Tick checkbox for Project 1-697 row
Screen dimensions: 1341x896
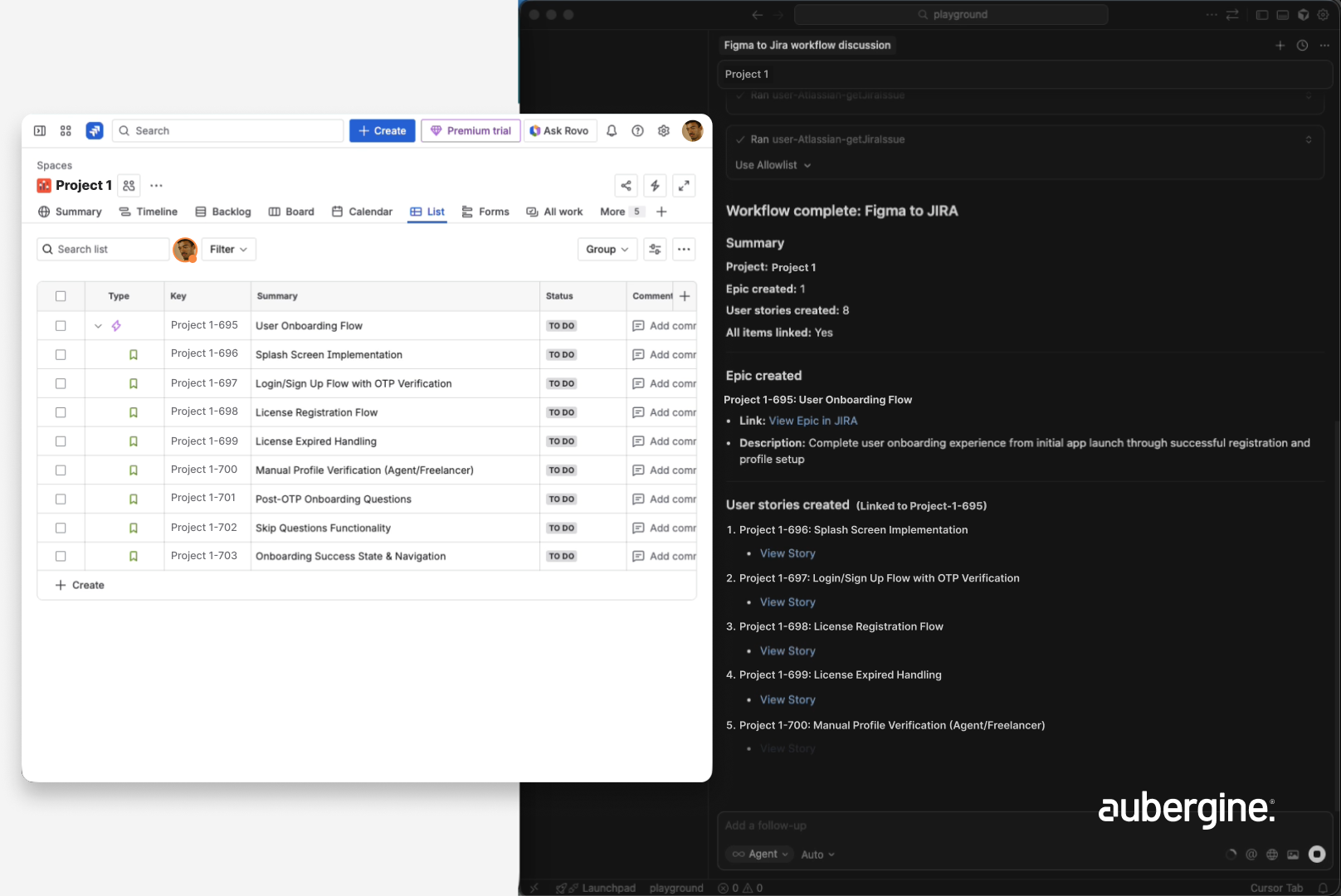pyautogui.click(x=61, y=384)
